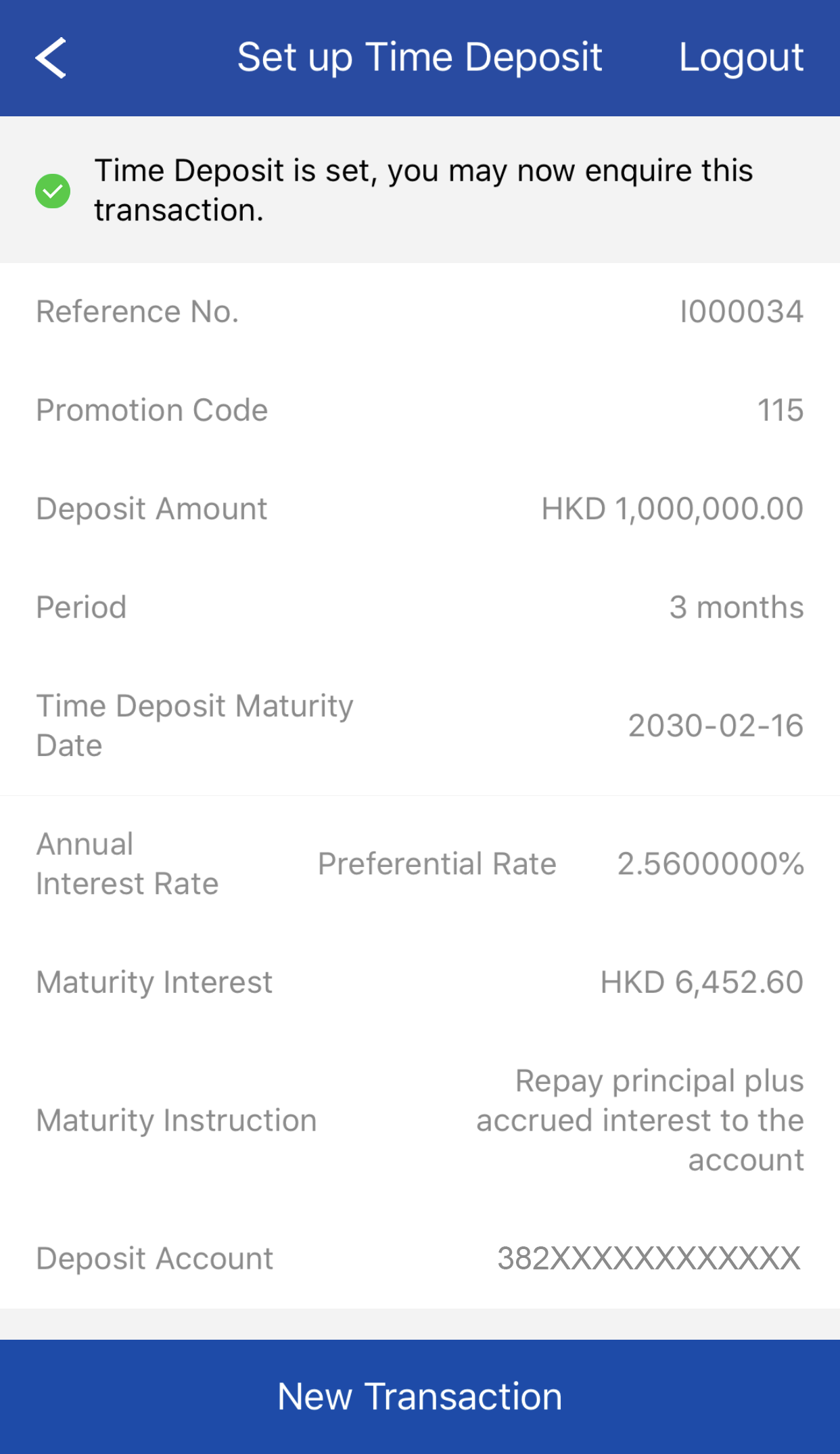Tap the Set up Time Deposit title

pos(419,57)
